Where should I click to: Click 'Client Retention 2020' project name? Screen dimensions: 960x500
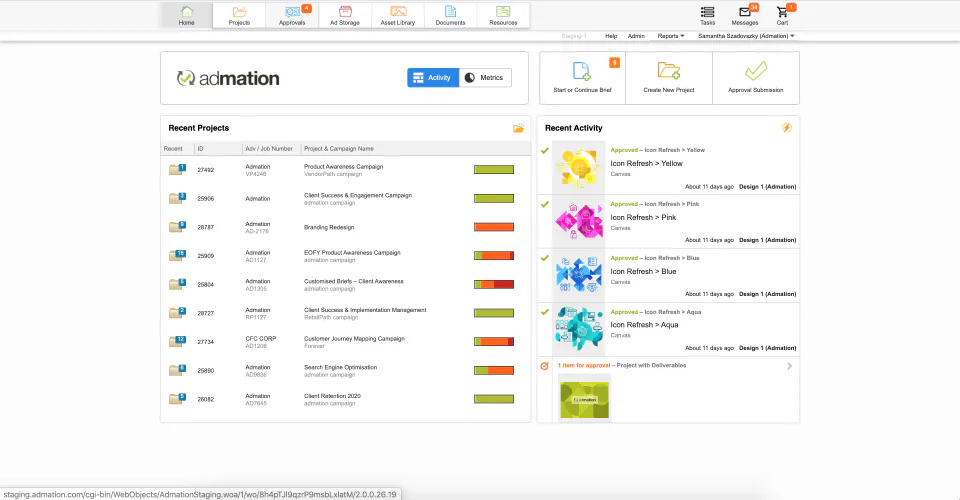point(332,396)
